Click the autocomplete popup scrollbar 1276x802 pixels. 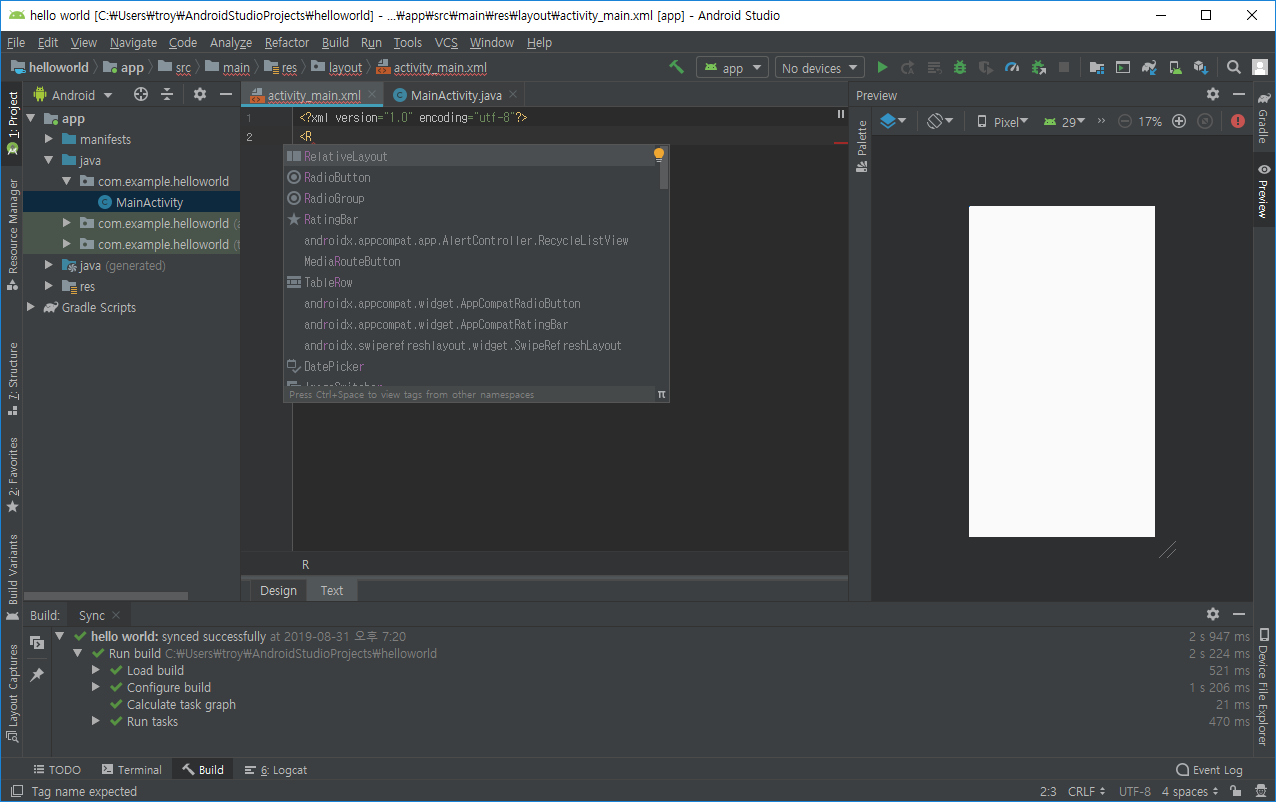[x=664, y=170]
